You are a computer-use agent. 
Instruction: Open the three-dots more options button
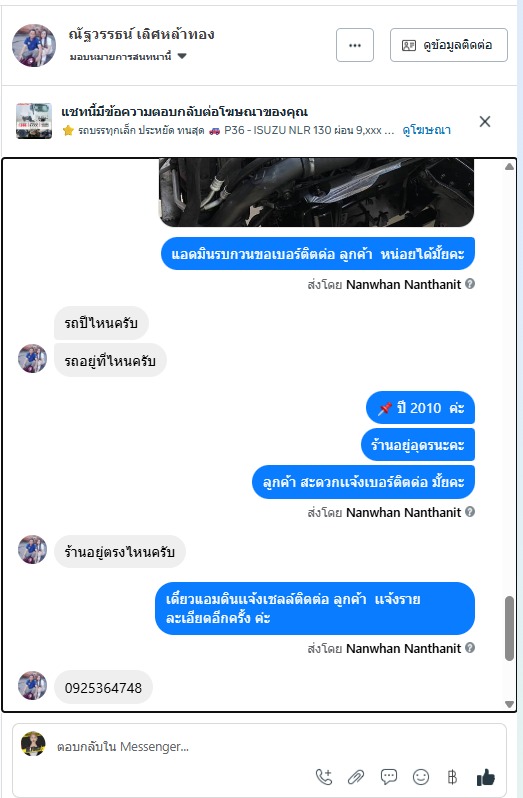[x=355, y=45]
